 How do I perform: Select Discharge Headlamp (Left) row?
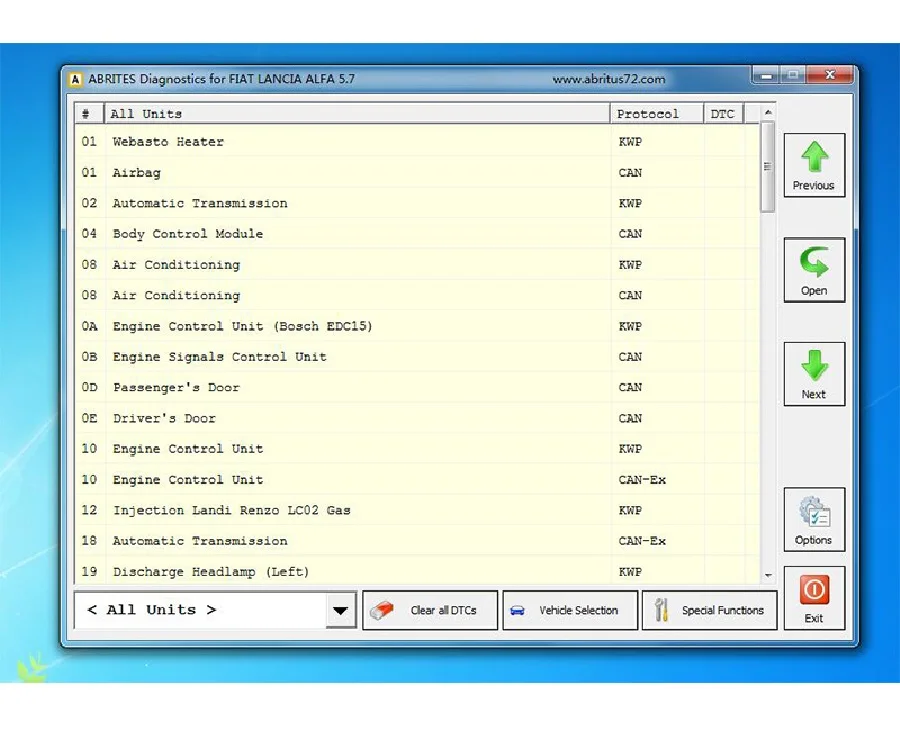417,571
